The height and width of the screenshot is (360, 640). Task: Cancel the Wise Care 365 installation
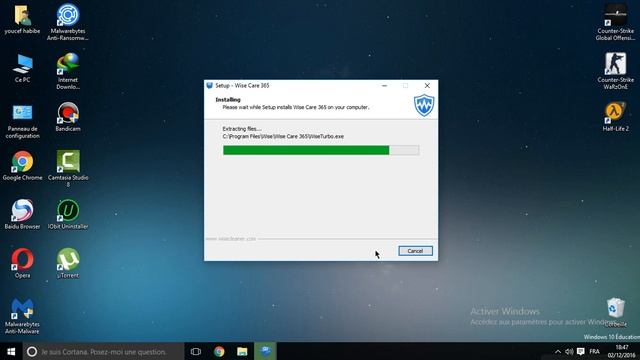coord(415,251)
